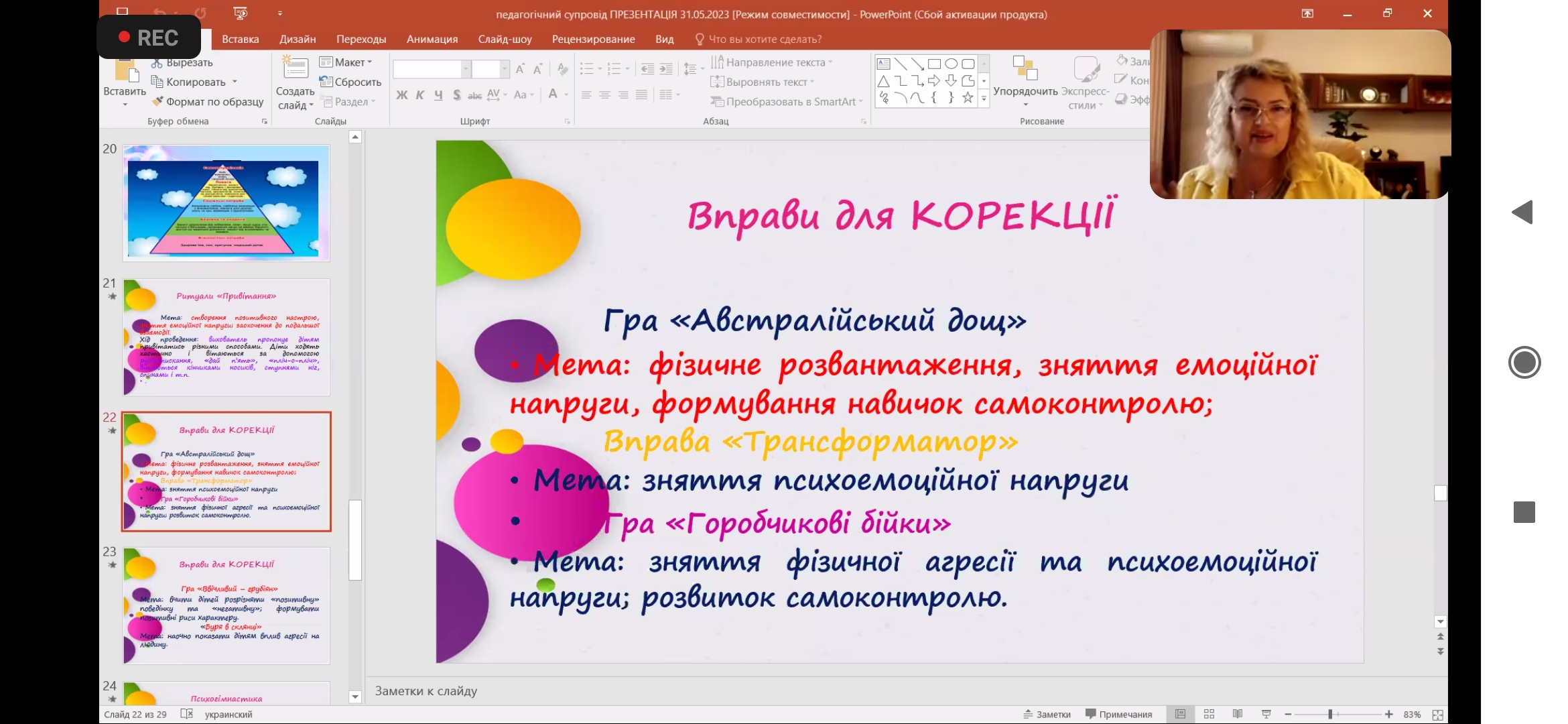1568x724 pixels.
Task: Click Формат по образцу button
Action: pyautogui.click(x=208, y=102)
